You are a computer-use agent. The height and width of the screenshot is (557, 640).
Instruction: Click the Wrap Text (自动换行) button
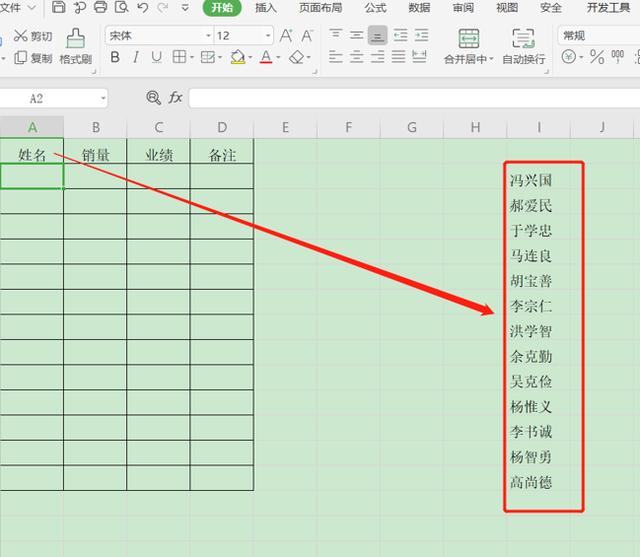coord(524,47)
